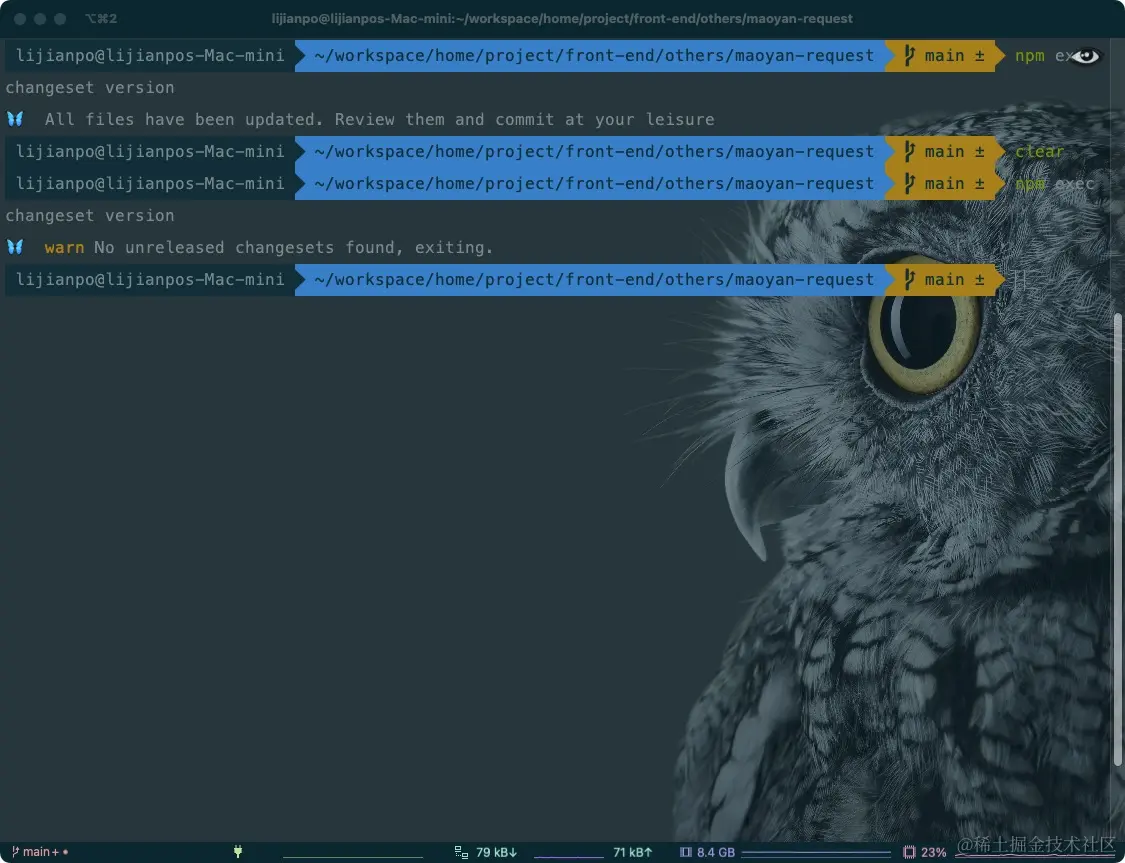This screenshot has width=1125, height=863.
Task: Close the terminal window
Action: coord(20,19)
